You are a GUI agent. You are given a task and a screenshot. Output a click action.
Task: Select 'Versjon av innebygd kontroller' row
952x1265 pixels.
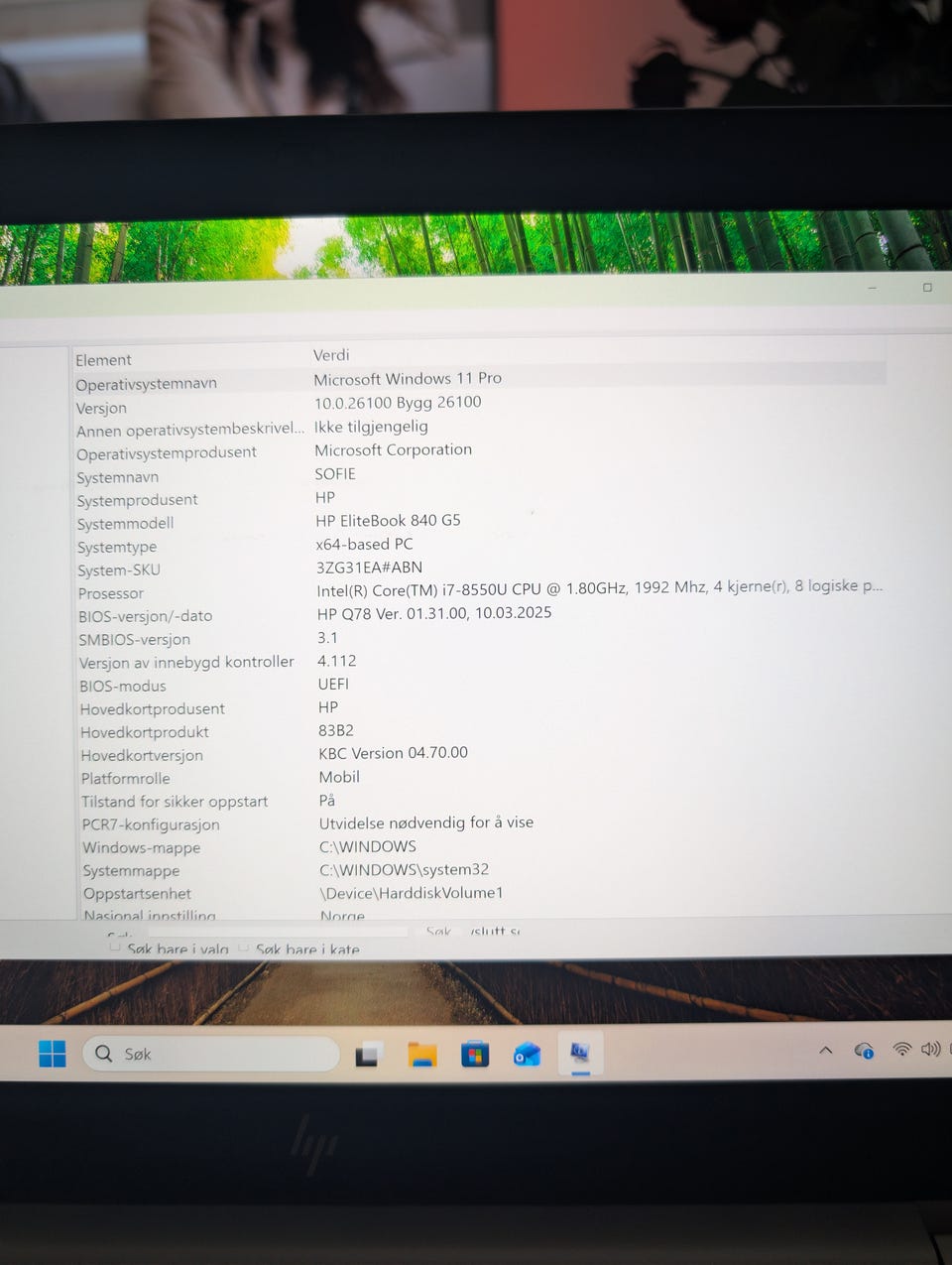point(480,662)
